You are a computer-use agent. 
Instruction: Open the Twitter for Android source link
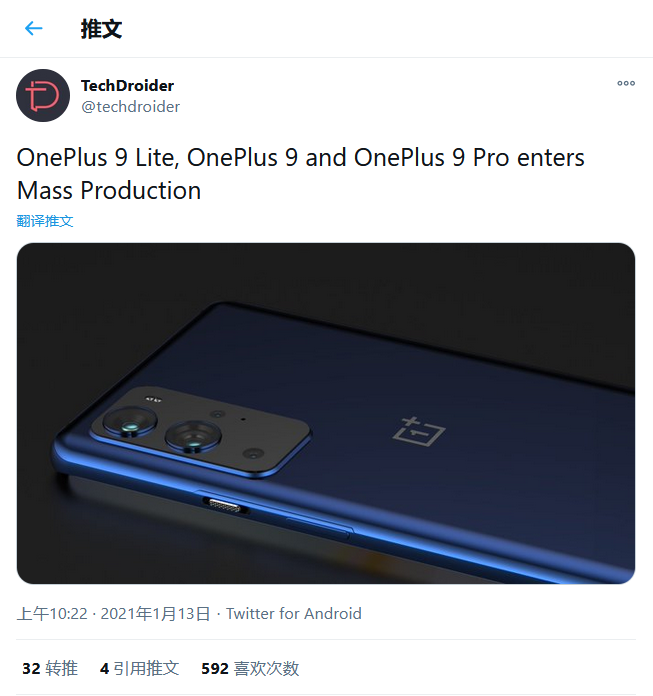pyautogui.click(x=294, y=613)
